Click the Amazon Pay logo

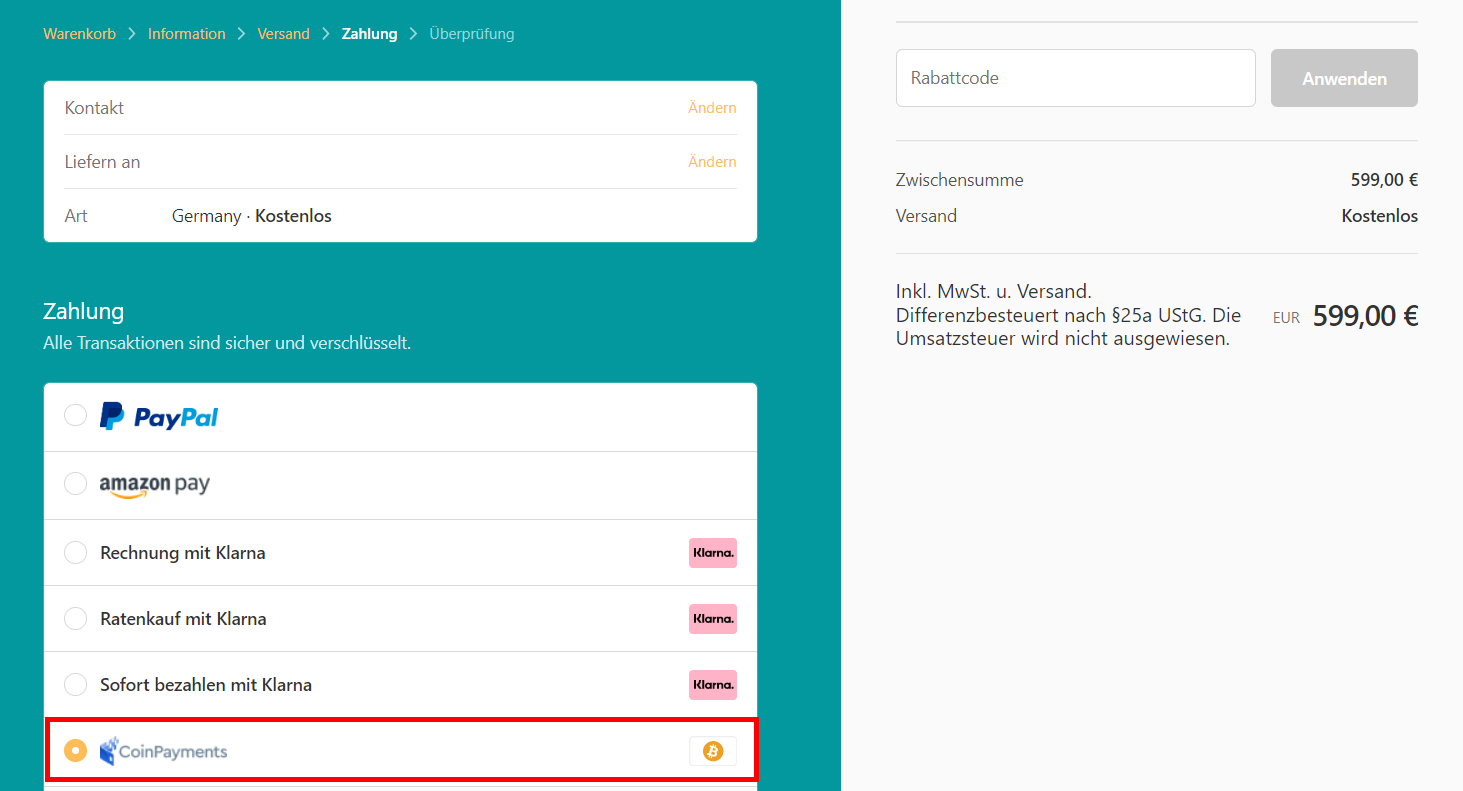tap(155, 485)
